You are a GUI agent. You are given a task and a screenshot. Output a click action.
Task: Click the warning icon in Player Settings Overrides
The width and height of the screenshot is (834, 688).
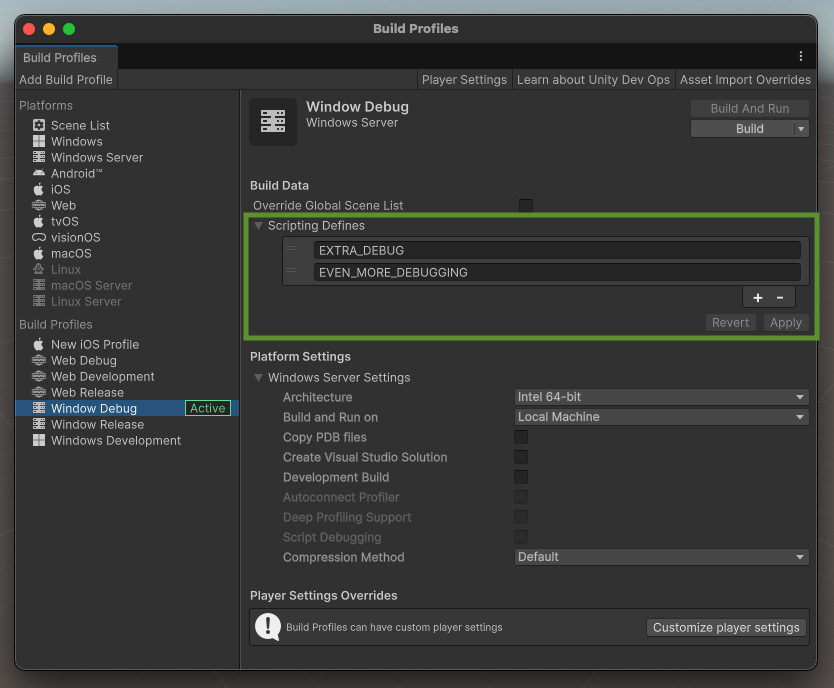268,627
